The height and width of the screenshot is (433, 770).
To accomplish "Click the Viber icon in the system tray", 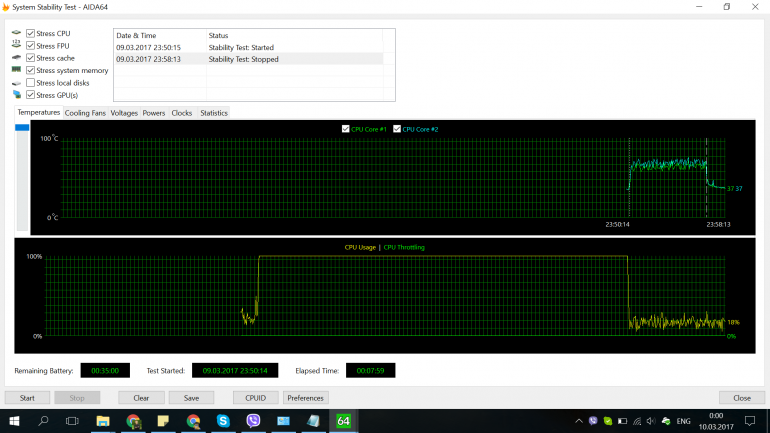I will pyautogui.click(x=593, y=421).
